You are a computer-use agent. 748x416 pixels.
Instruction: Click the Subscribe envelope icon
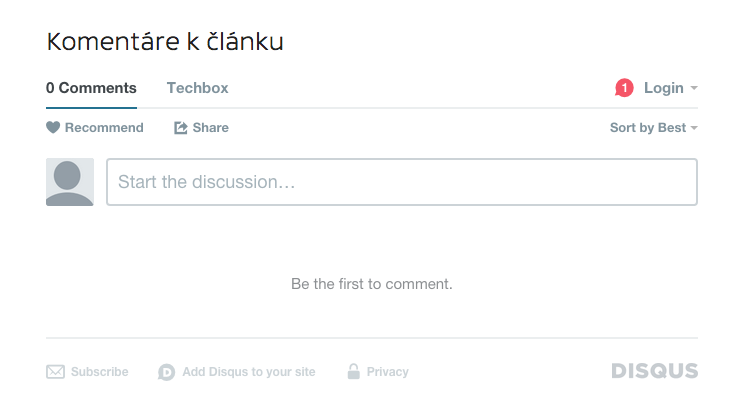click(x=55, y=372)
